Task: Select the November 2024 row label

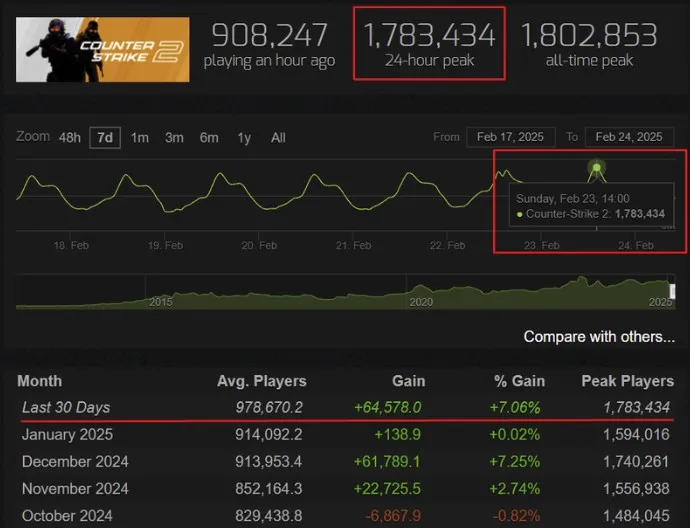Action: pos(75,489)
